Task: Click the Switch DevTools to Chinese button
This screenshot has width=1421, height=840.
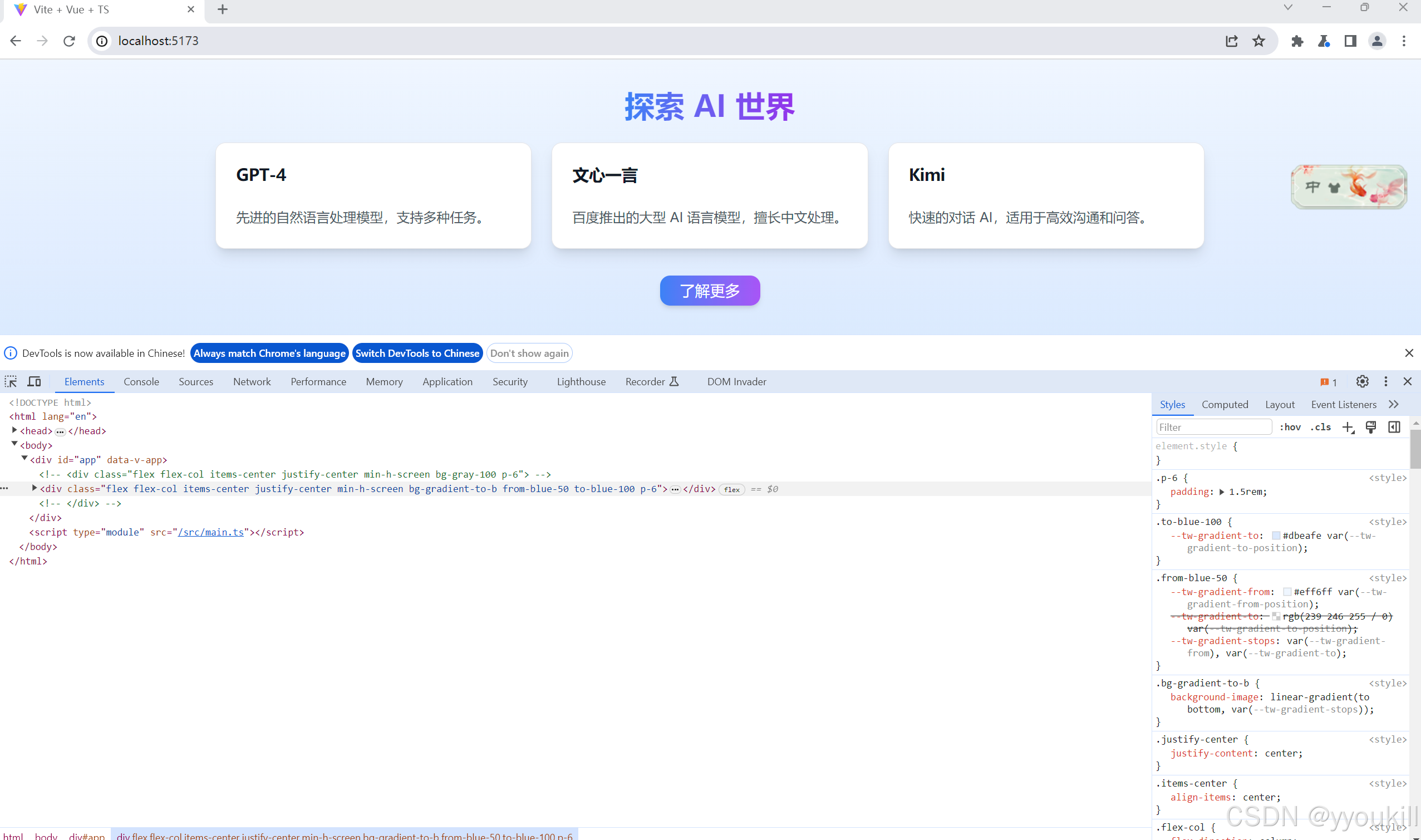Action: pos(417,352)
